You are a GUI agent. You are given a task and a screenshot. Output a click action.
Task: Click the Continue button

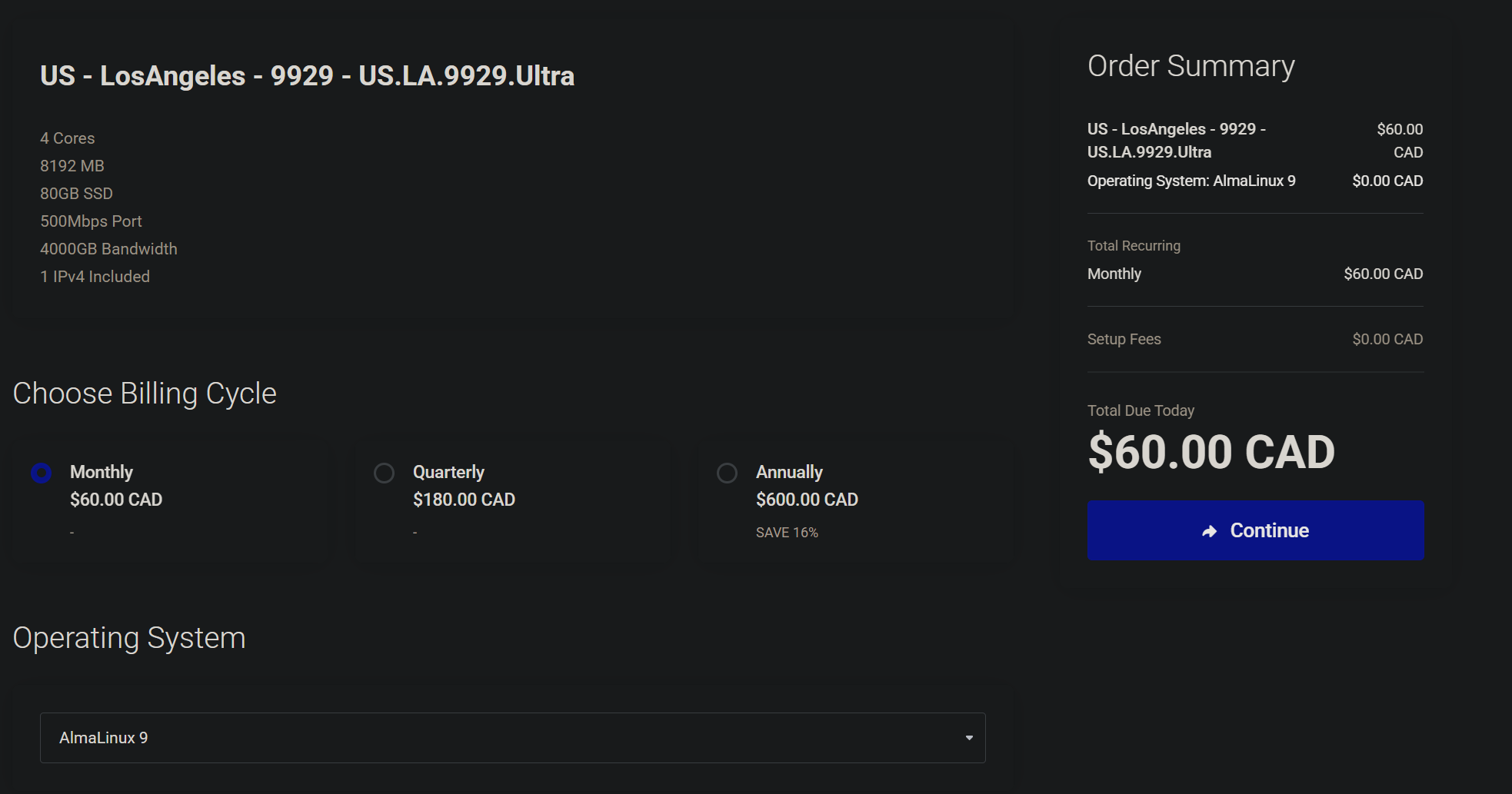(x=1255, y=531)
